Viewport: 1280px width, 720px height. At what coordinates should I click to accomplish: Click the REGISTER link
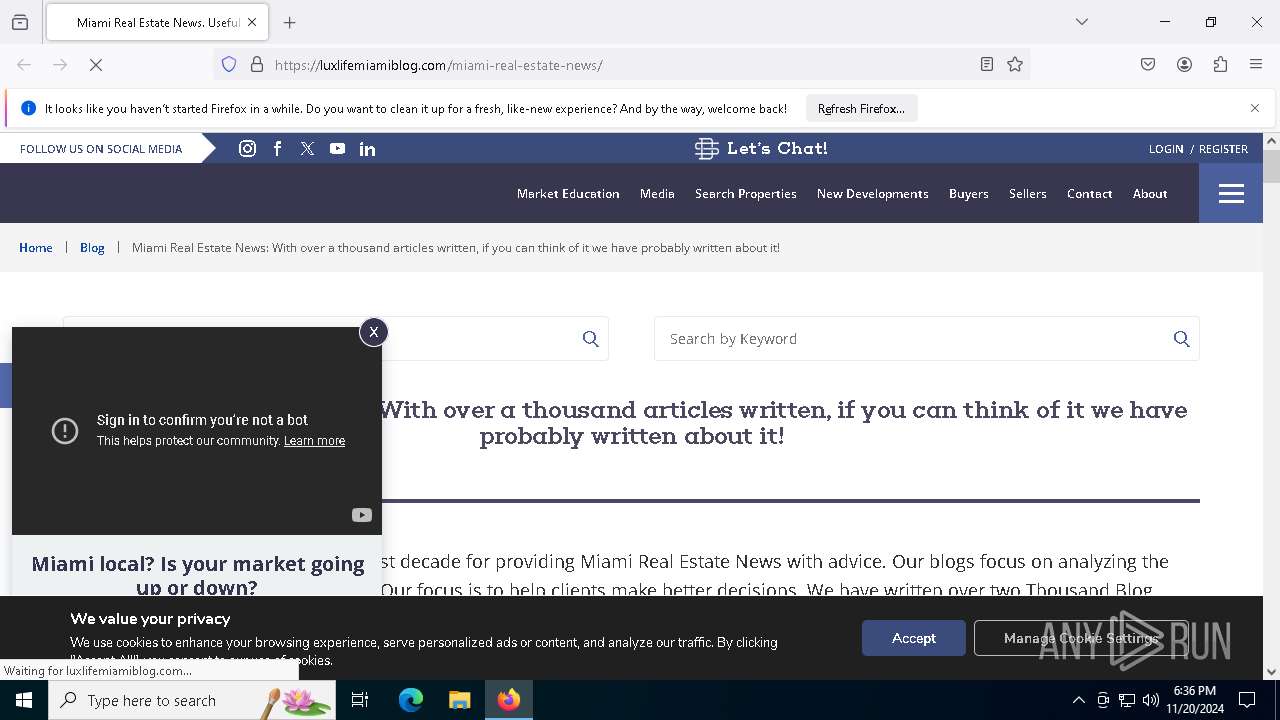[1223, 149]
